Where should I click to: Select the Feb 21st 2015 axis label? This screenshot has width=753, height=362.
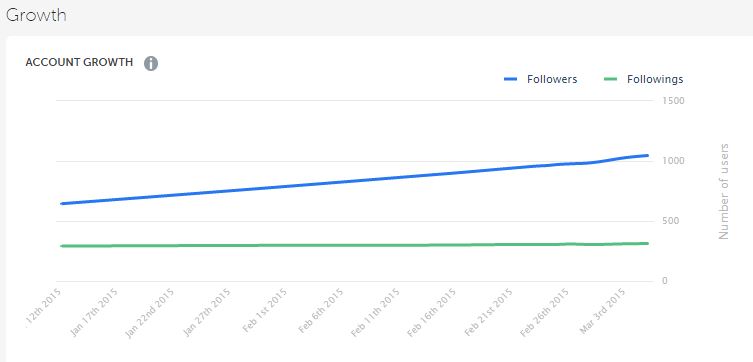click(488, 312)
